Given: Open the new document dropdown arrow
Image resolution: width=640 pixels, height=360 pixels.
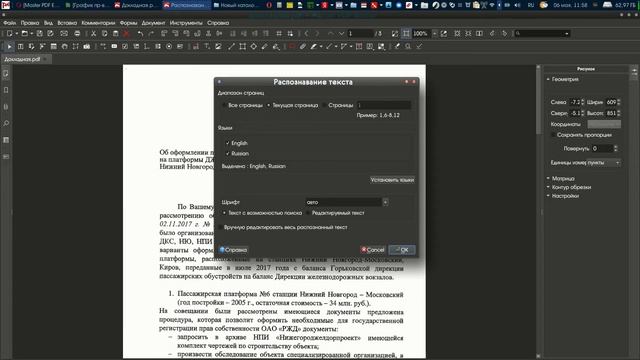Looking at the screenshot, I should coord(16,33).
